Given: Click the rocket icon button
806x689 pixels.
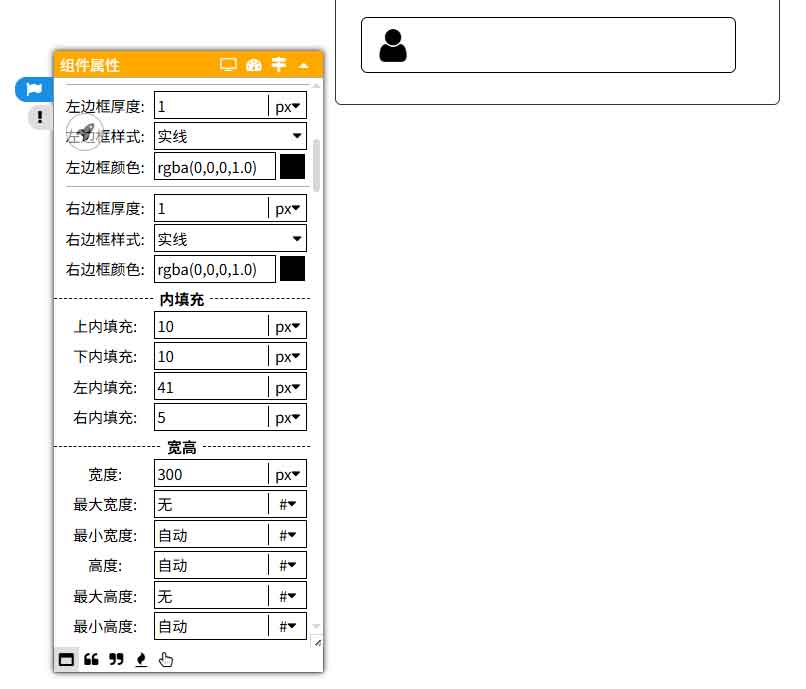Looking at the screenshot, I should (85, 132).
